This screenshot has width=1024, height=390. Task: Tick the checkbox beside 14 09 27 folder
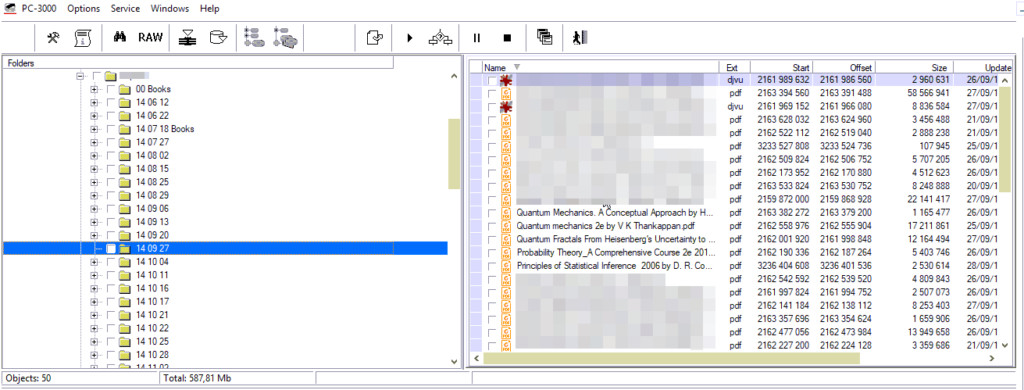click(x=111, y=249)
